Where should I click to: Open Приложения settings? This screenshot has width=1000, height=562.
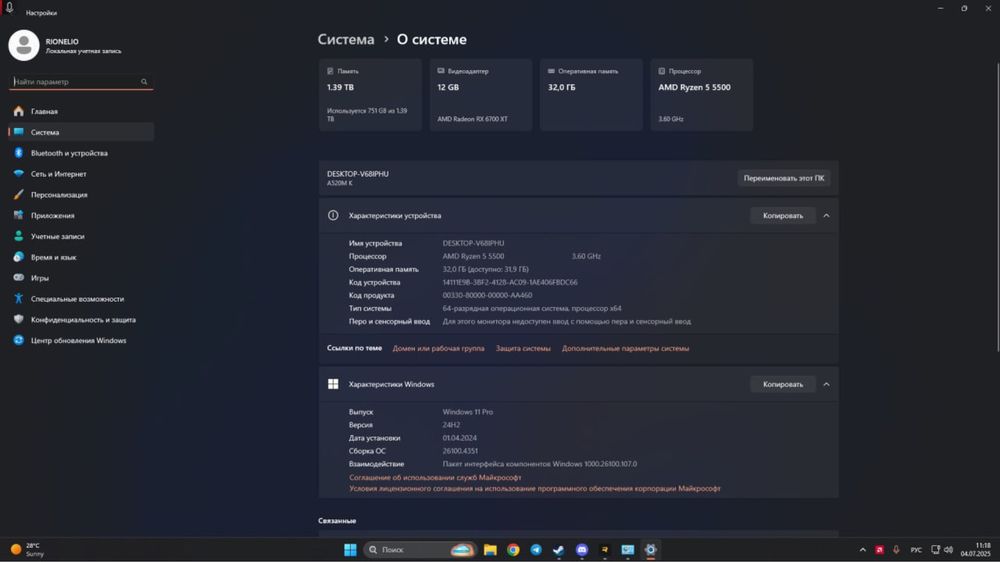pos(81,216)
